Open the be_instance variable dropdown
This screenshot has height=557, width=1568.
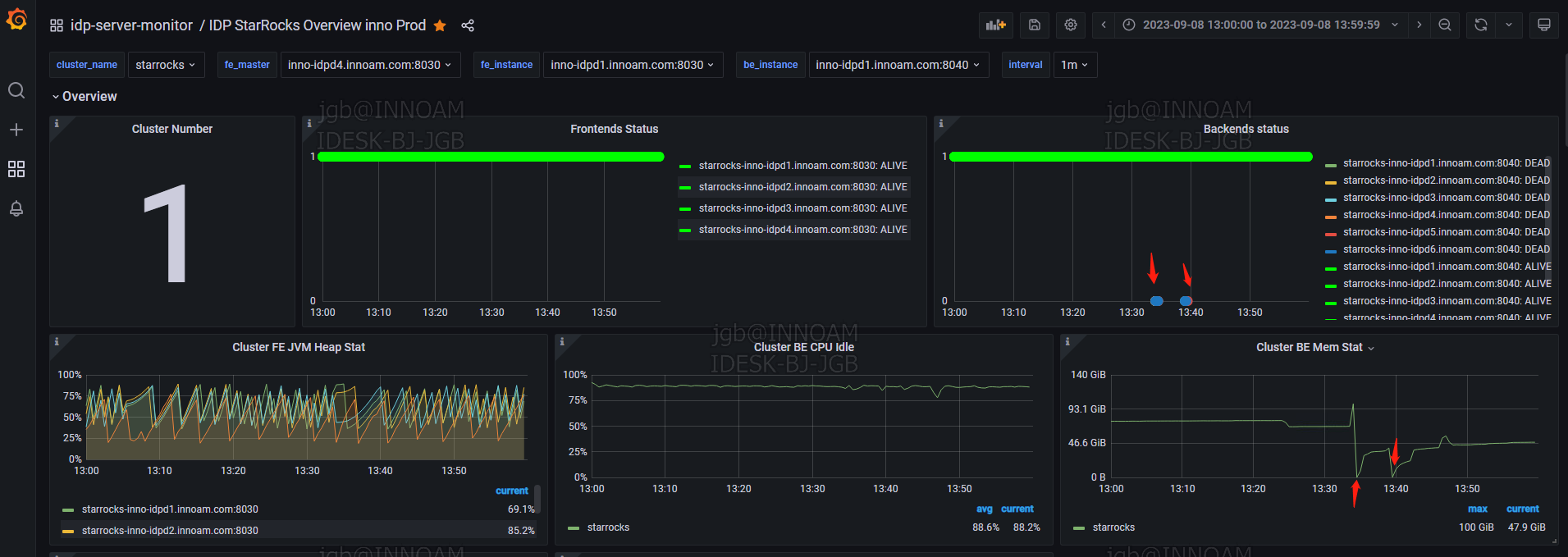(898, 65)
